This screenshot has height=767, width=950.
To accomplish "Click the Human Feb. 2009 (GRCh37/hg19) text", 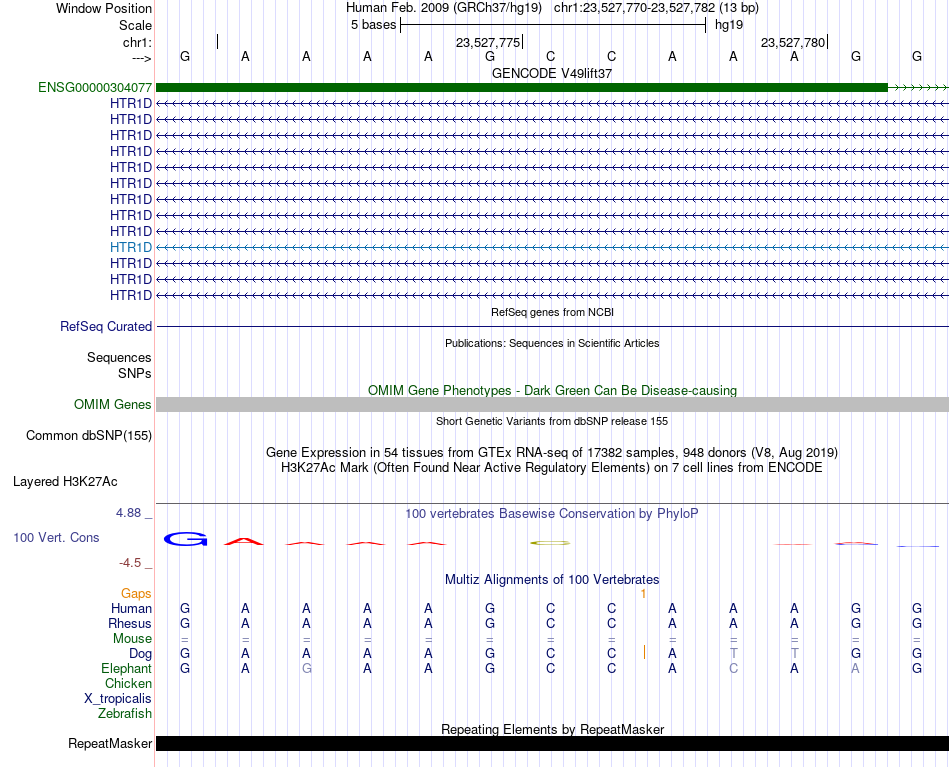I will tap(443, 8).
